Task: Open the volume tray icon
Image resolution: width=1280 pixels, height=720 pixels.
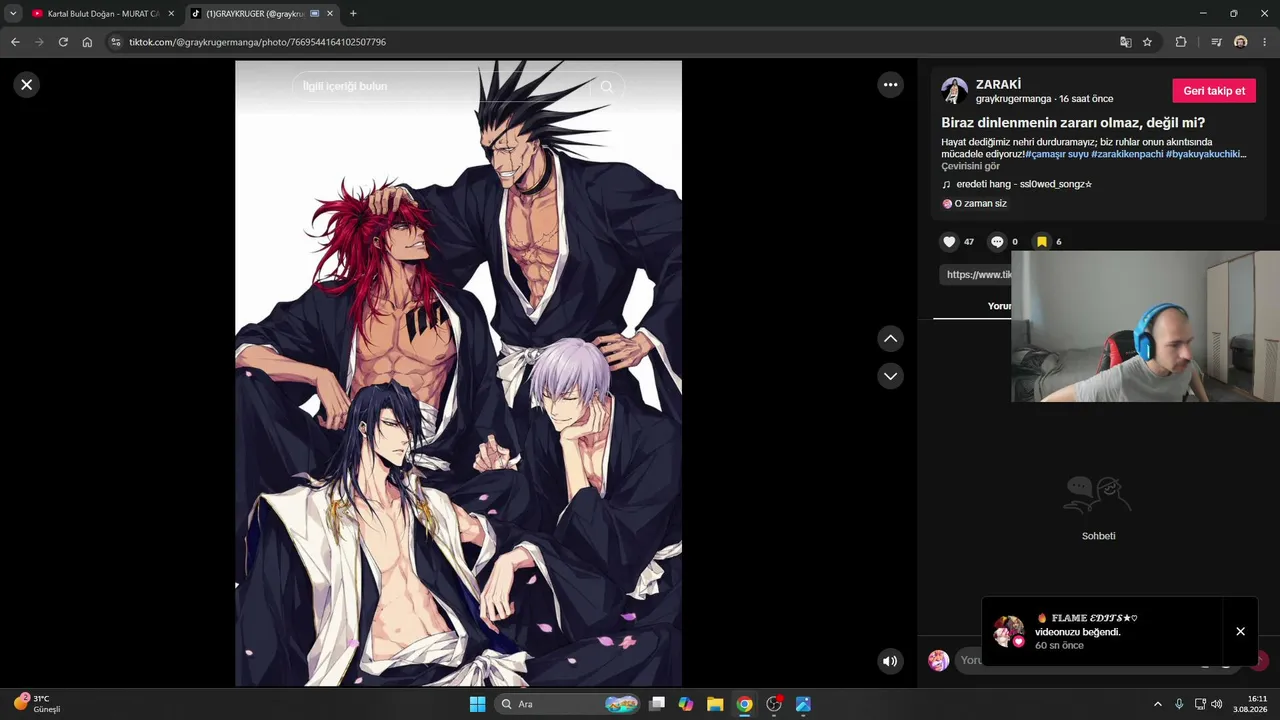Action: (1217, 704)
